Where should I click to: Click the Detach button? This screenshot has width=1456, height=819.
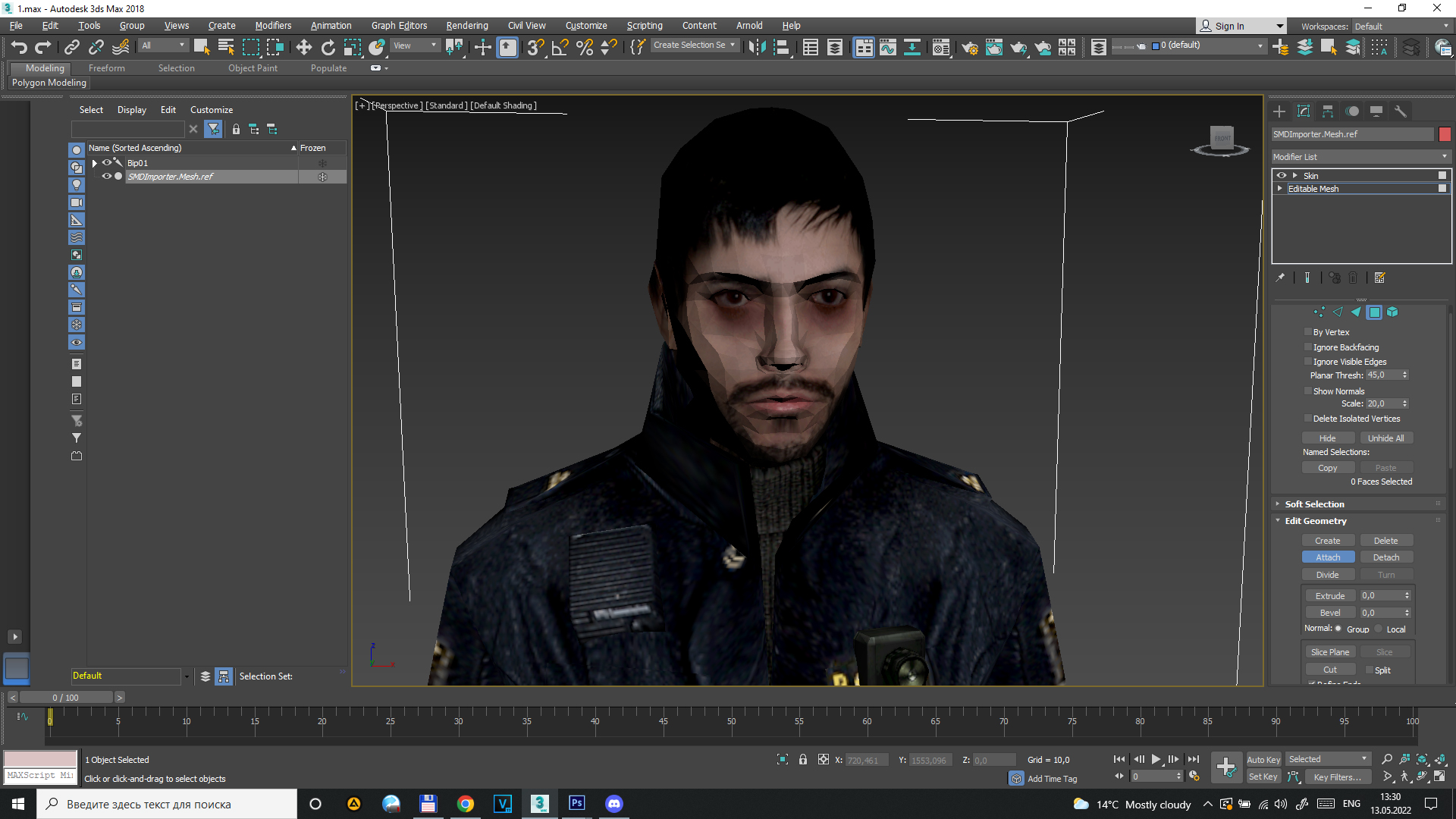point(1386,557)
